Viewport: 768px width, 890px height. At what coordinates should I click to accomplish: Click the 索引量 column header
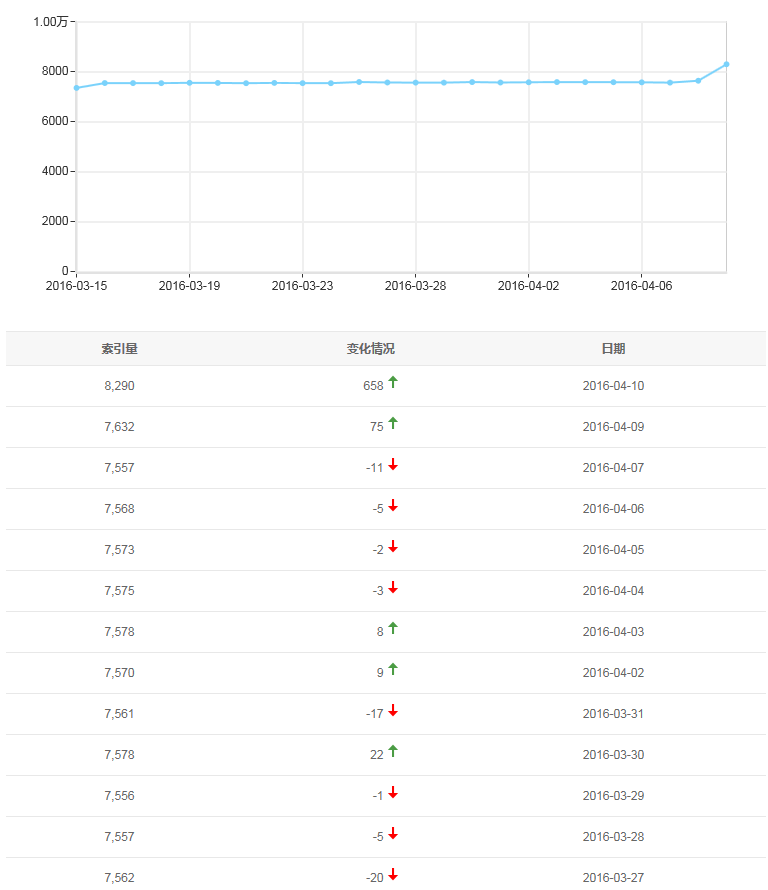click(119, 349)
